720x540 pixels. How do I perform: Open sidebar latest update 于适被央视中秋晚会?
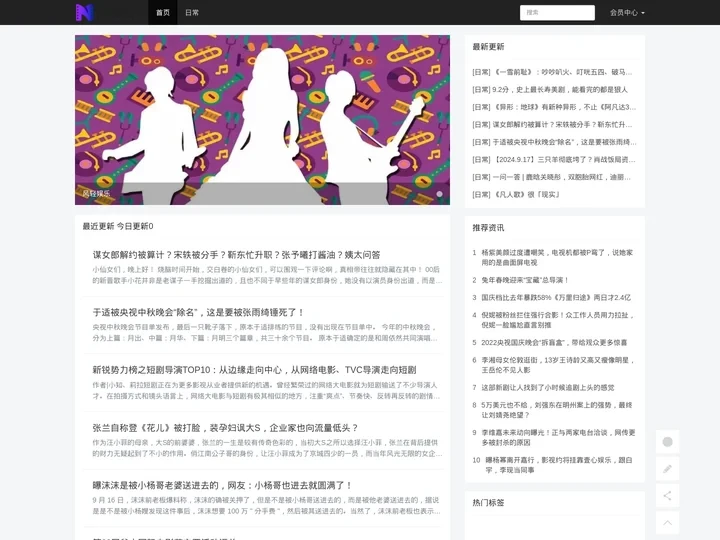[x=554, y=142]
